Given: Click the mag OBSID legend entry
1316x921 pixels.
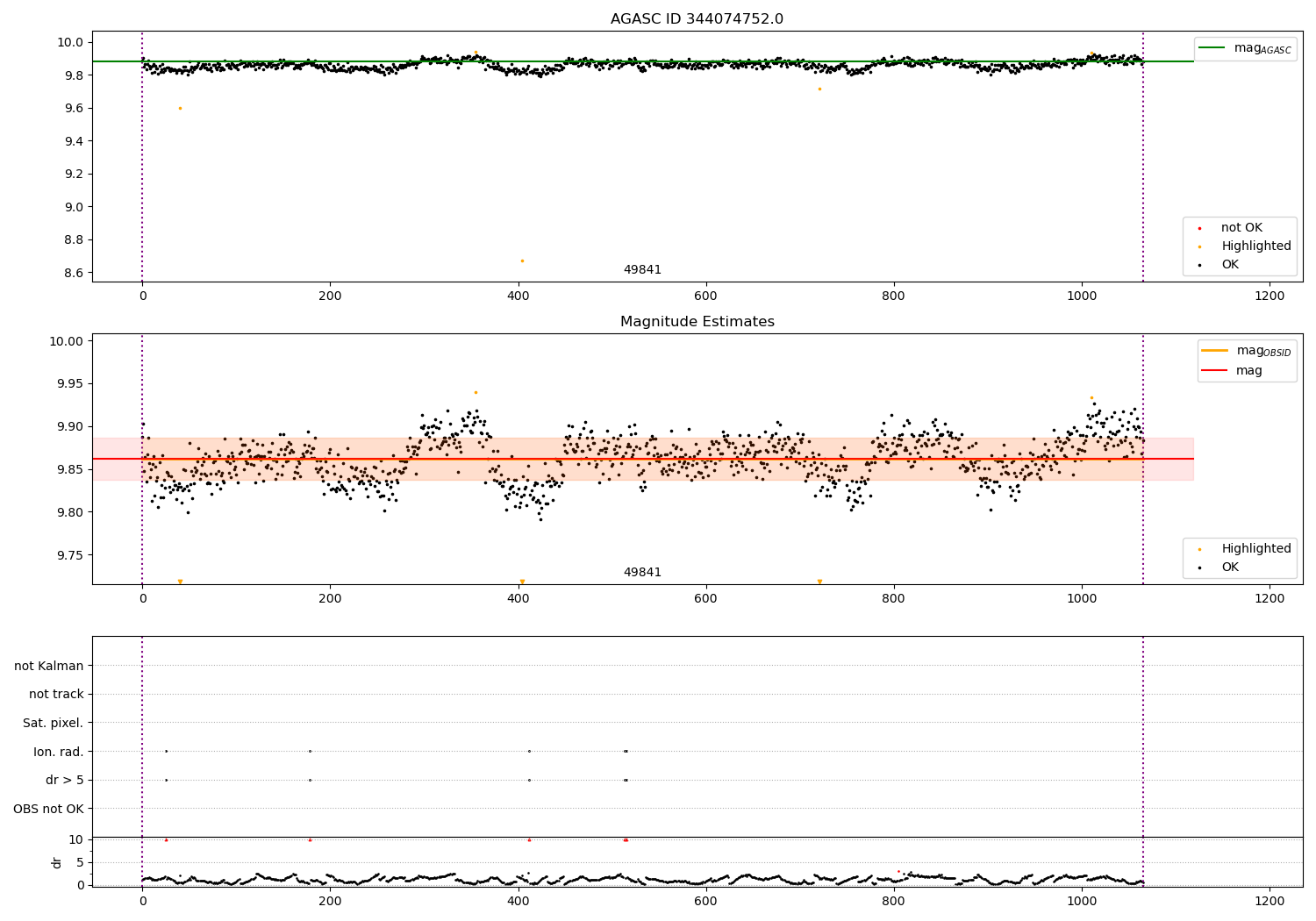Looking at the screenshot, I should (x=1247, y=351).
